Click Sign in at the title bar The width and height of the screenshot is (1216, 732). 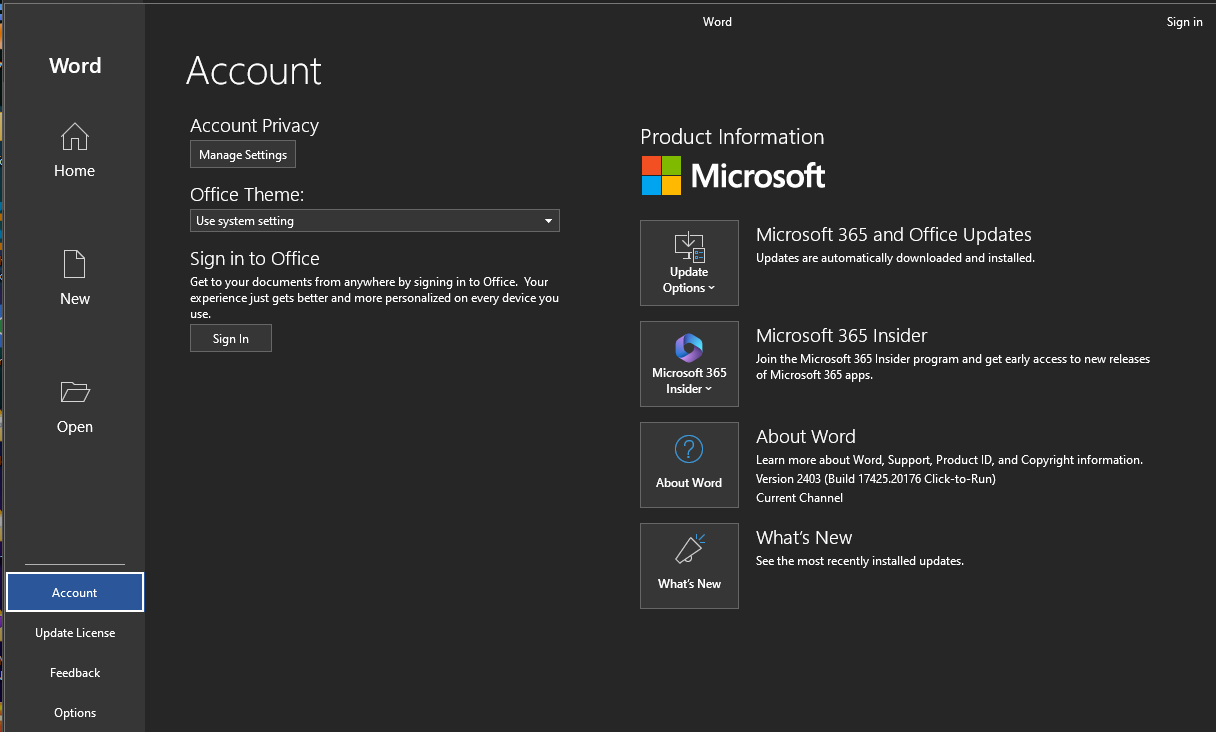[x=1184, y=22]
